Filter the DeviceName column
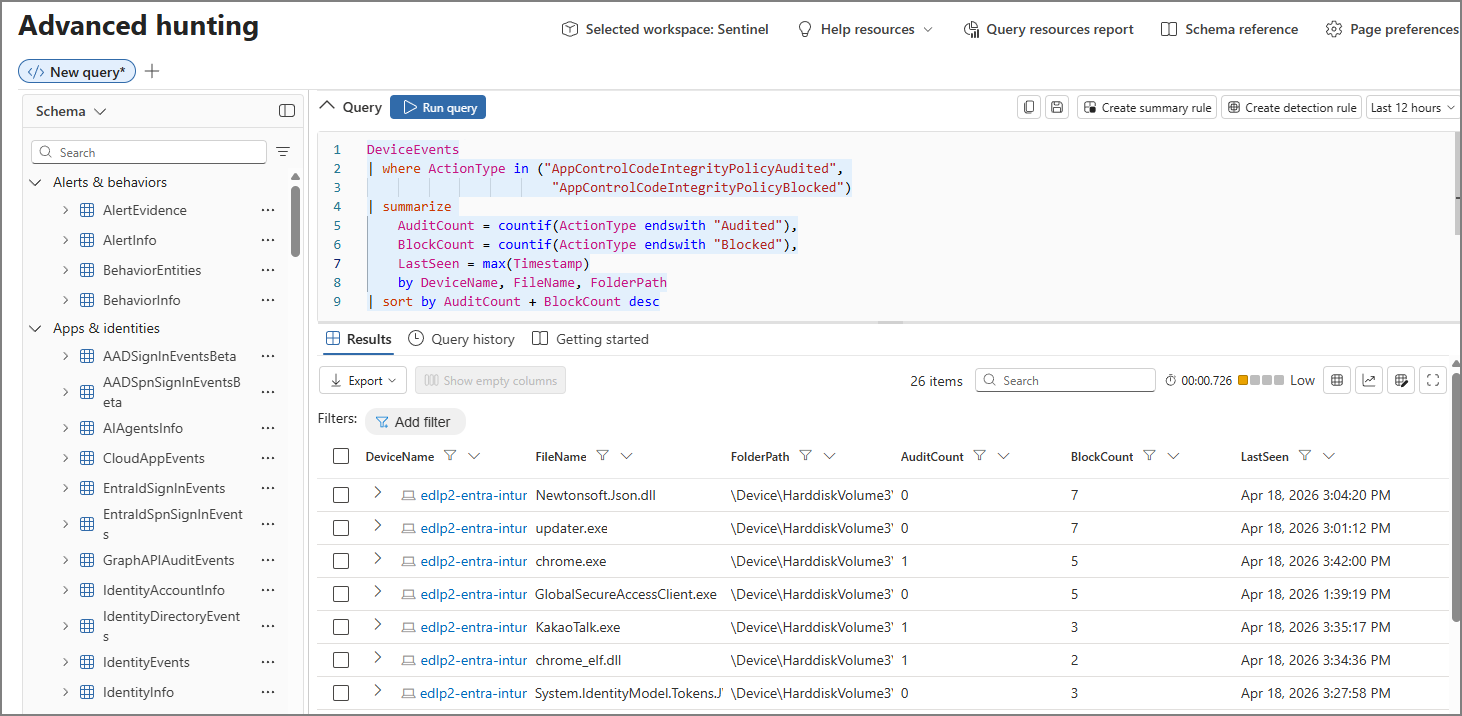 click(x=450, y=456)
